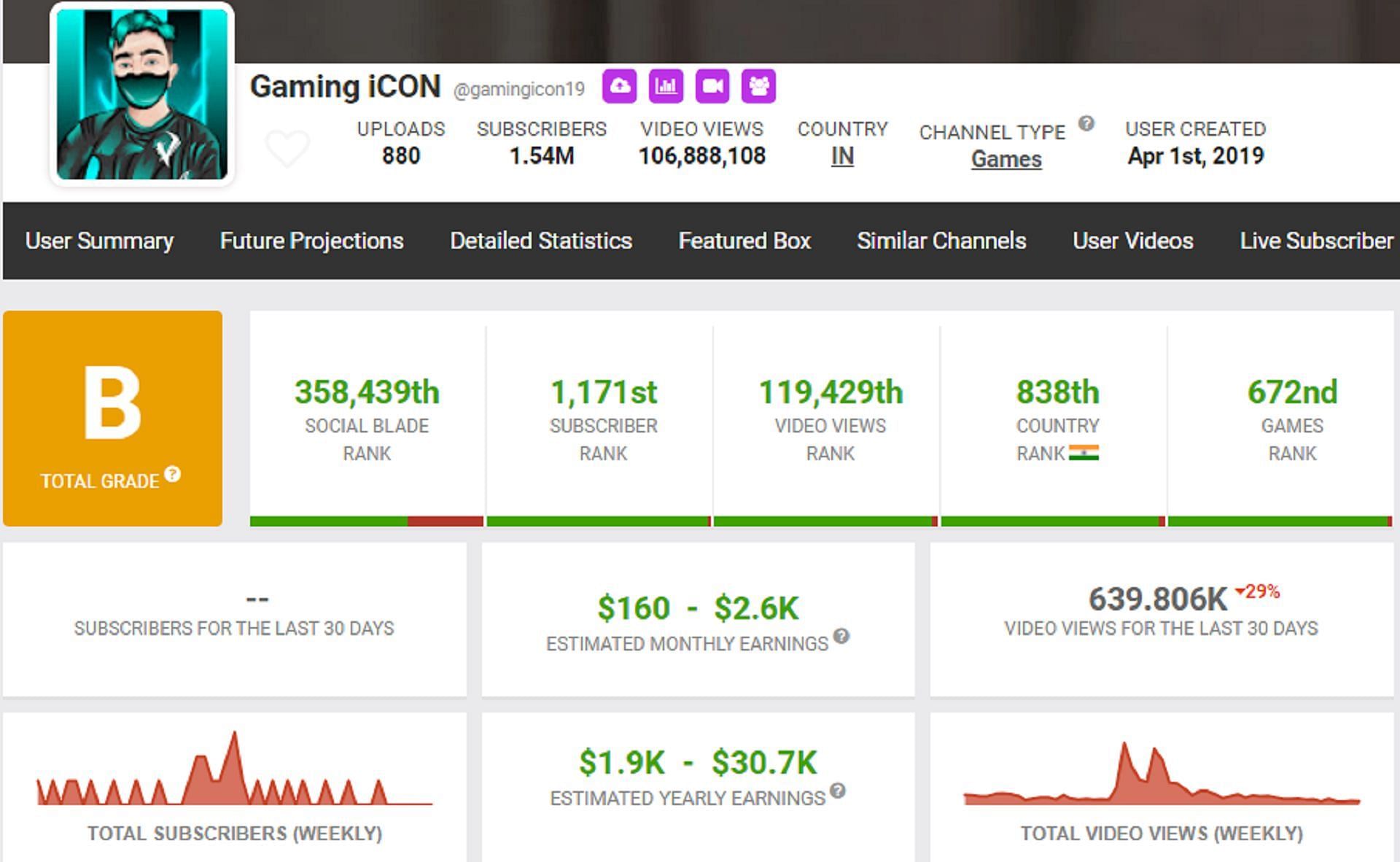Click the 639.806K video views value

coord(1158,599)
